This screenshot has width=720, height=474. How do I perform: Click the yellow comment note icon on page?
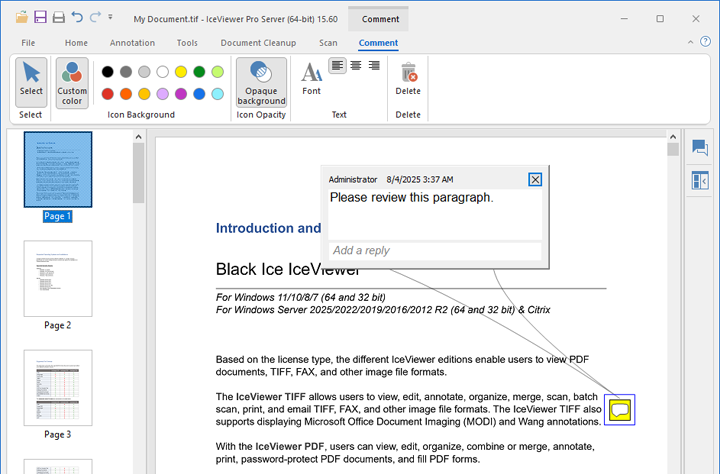620,408
